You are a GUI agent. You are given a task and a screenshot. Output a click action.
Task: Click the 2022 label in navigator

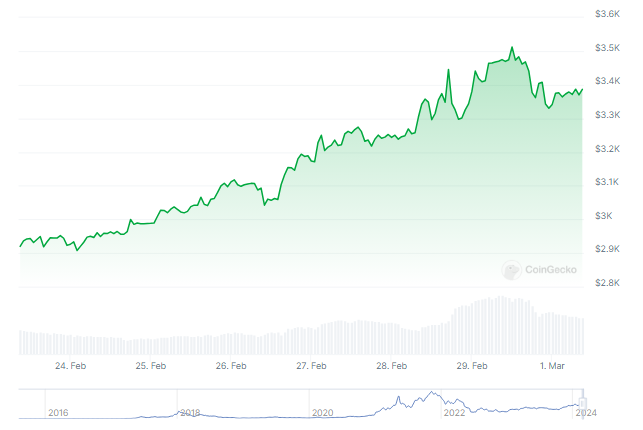[454, 412]
